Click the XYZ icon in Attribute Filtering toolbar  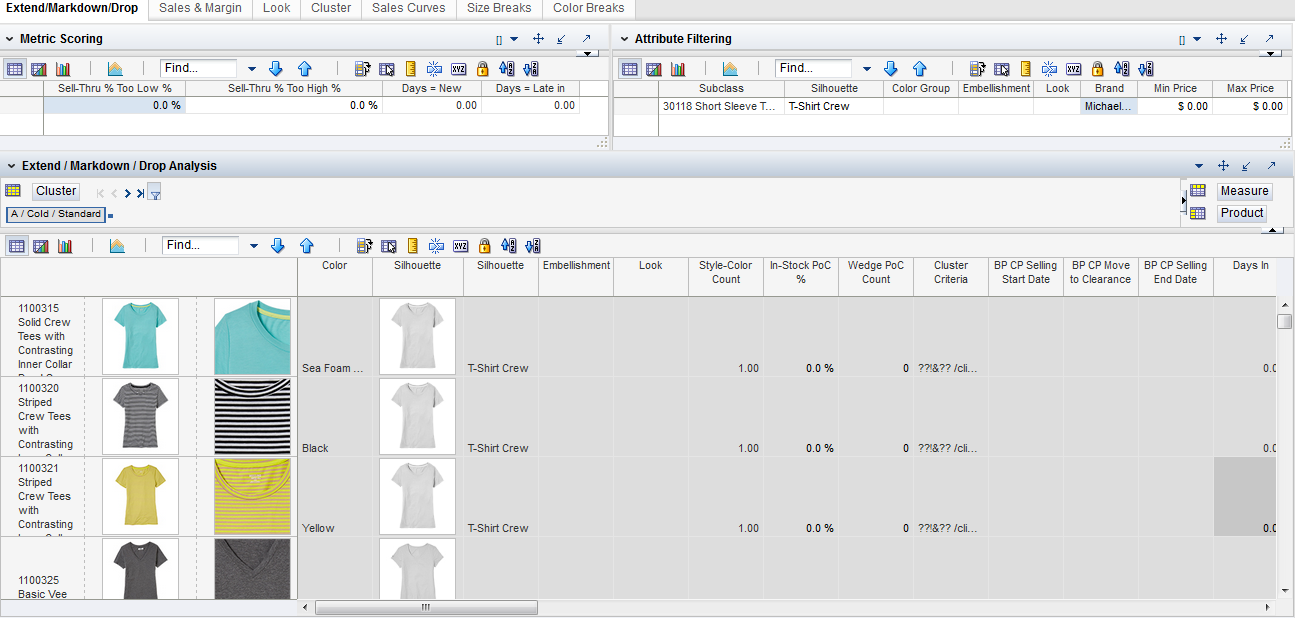(1073, 69)
